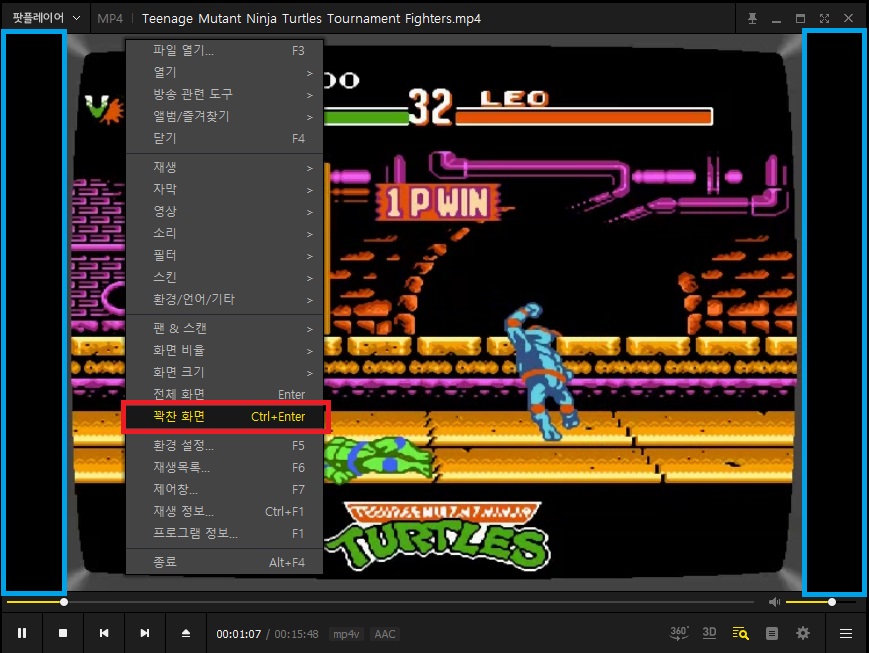The image size is (869, 653).
Task: Select 종료 to exit the player
Action: pos(224,563)
